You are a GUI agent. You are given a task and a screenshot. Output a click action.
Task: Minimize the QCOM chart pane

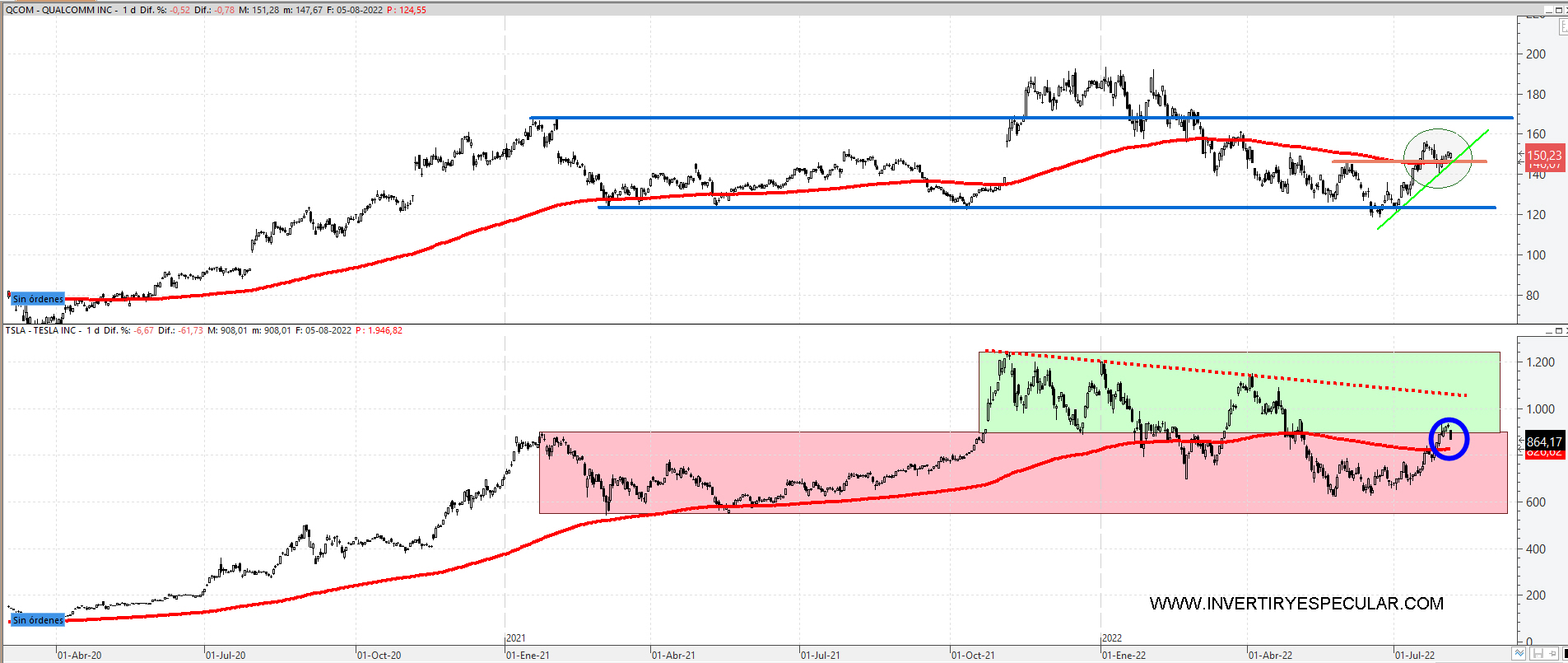1547,10
